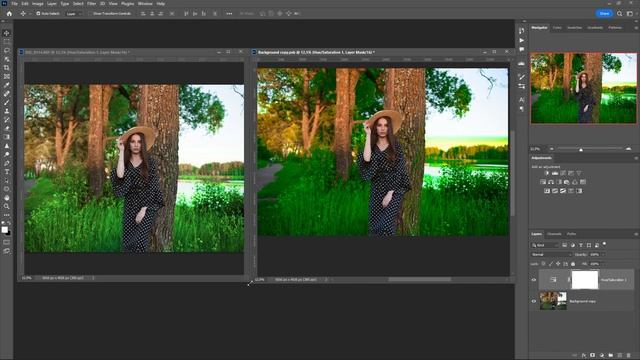Open the Kind filter dropdown in Layers
The height and width of the screenshot is (360, 640).
(544, 245)
